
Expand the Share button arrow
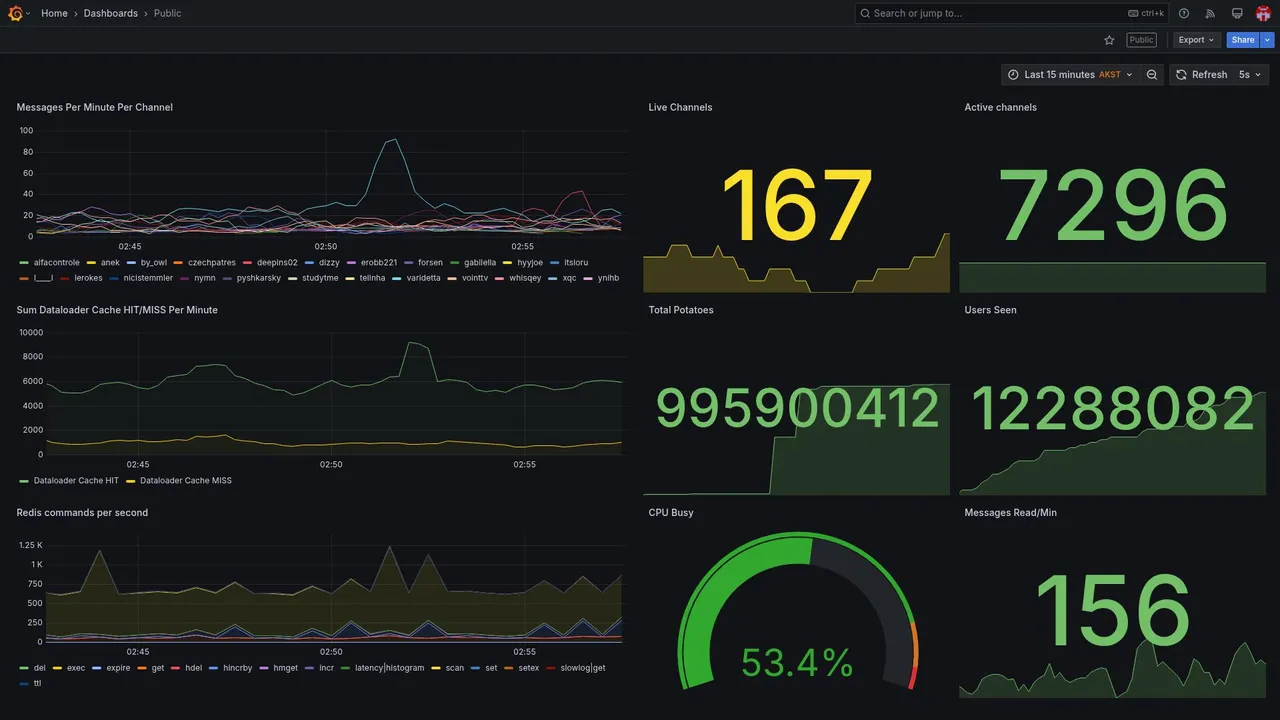coord(1268,40)
